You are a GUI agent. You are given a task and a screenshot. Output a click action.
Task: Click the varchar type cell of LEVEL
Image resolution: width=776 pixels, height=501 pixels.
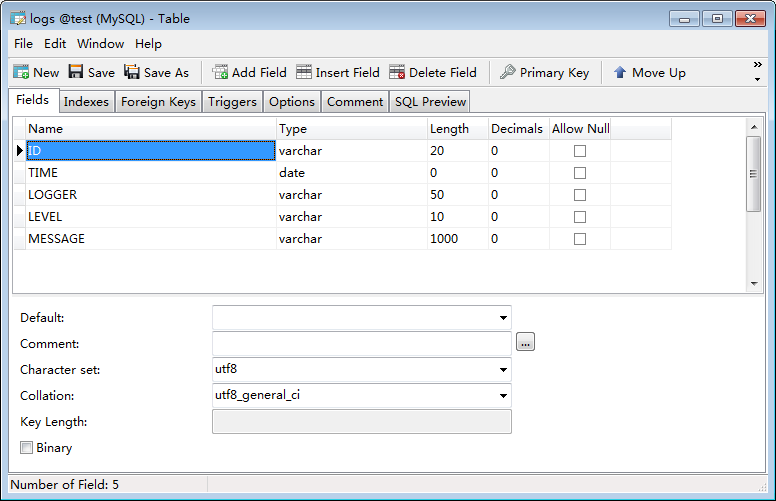click(x=351, y=217)
